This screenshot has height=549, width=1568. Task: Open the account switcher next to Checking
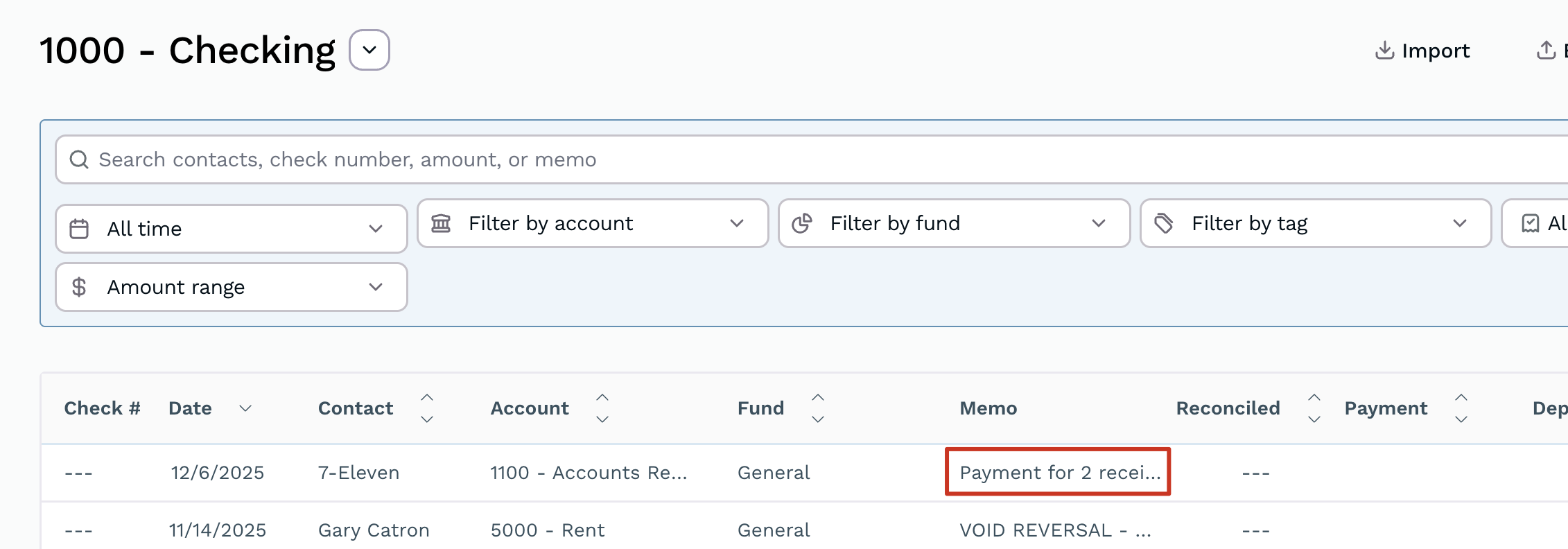coord(369,50)
